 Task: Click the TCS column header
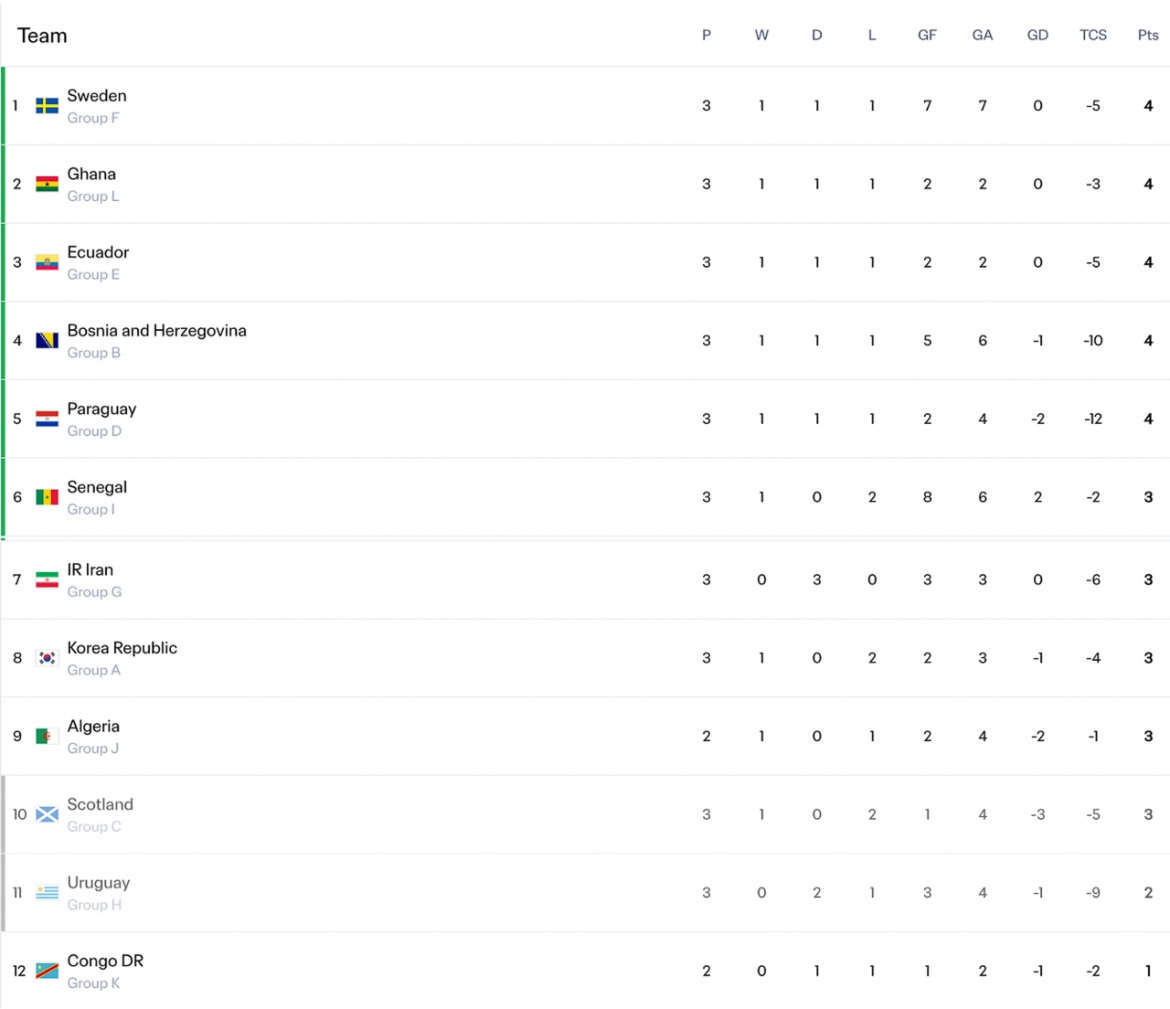point(1092,35)
